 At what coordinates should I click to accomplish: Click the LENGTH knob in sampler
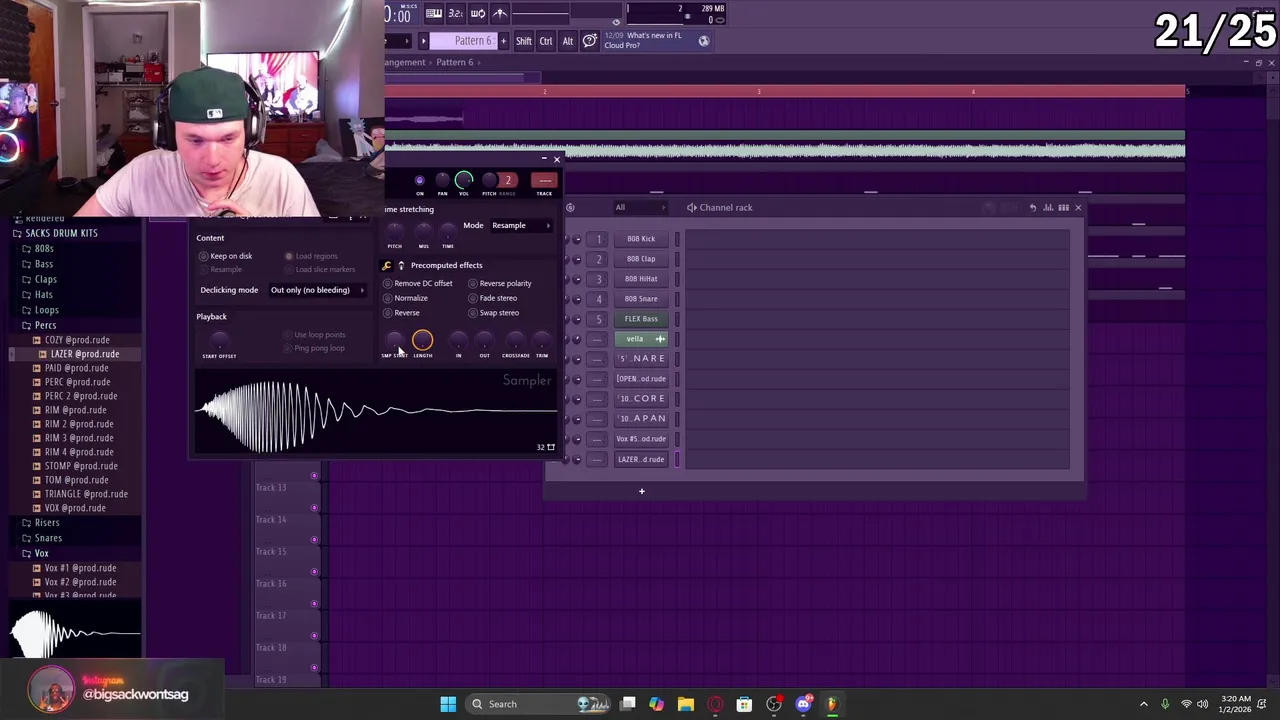pyautogui.click(x=422, y=341)
